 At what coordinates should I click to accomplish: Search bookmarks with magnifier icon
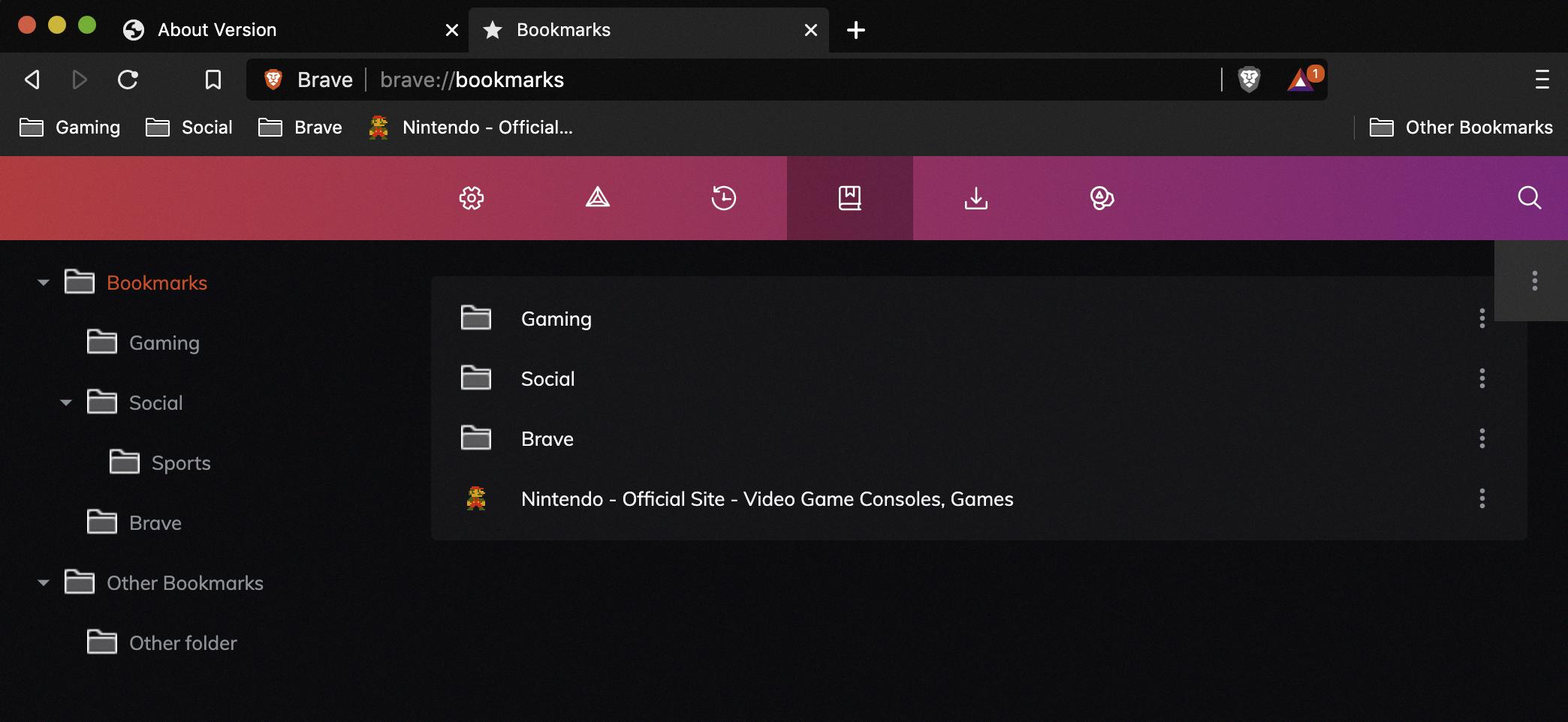click(1529, 198)
